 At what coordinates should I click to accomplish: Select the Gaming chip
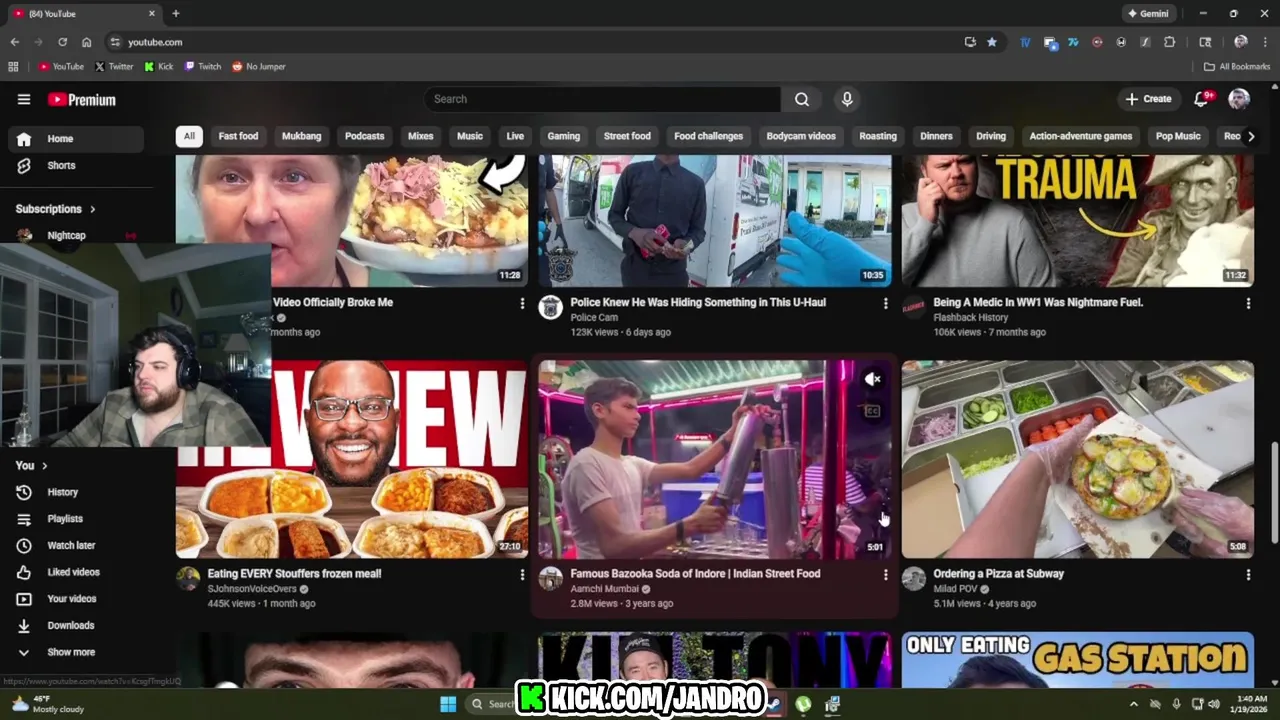(x=563, y=136)
